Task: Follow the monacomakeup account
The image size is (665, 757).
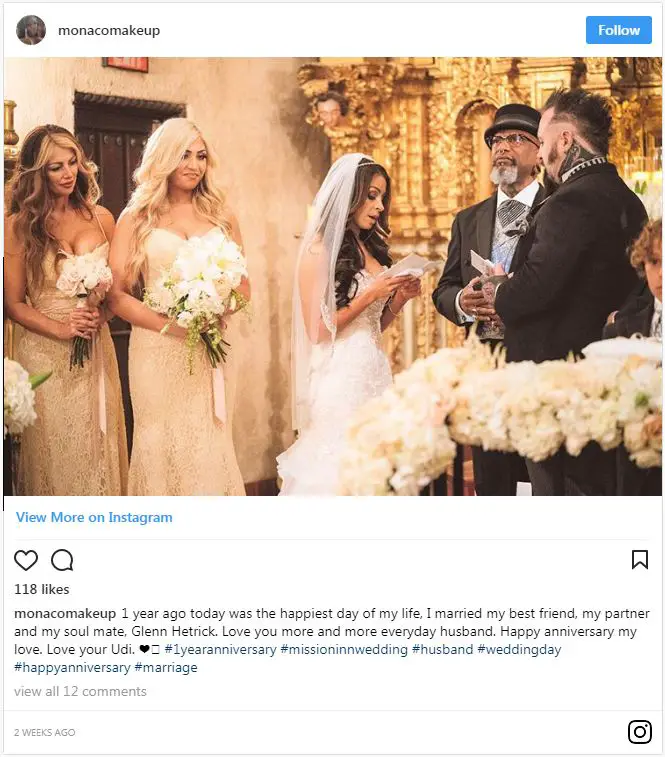Action: point(619,30)
